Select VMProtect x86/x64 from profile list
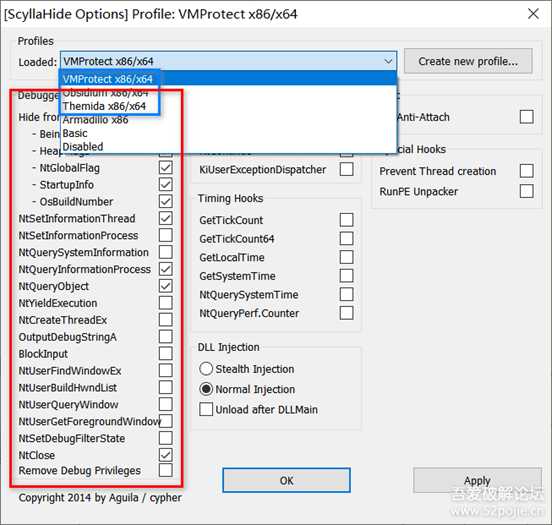This screenshot has height=525, width=552. (228, 79)
